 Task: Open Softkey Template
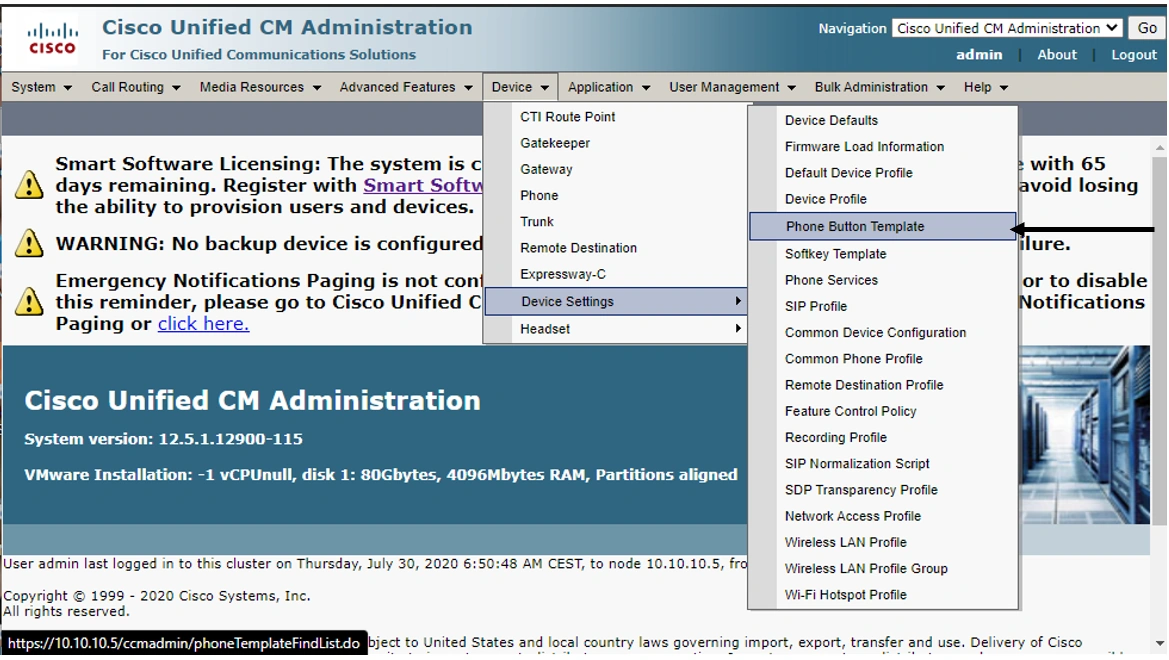coord(883,254)
